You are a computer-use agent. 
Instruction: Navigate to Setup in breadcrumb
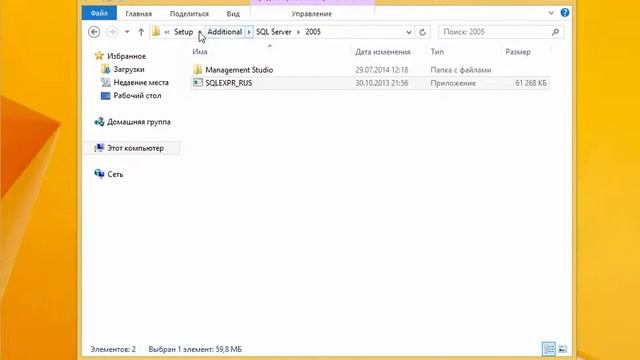[184, 32]
